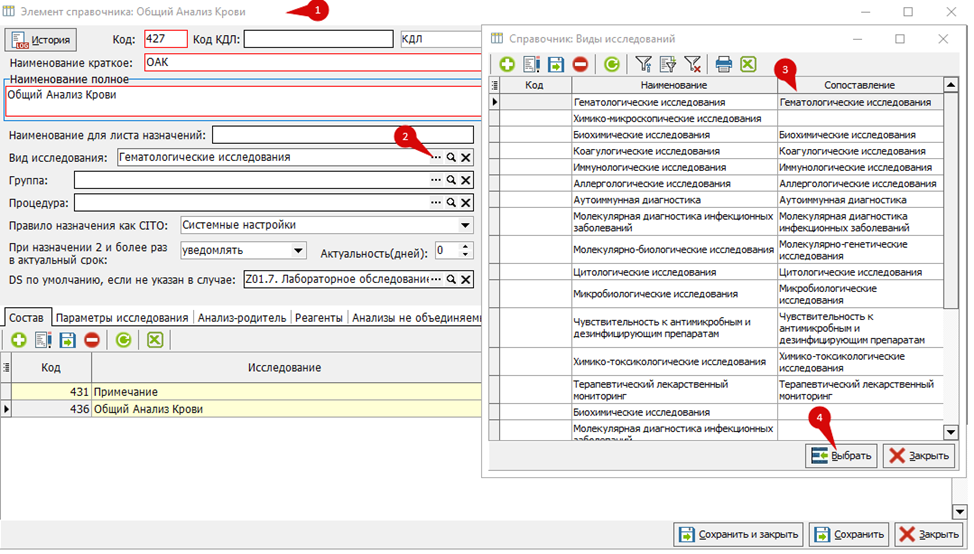This screenshot has width=974, height=554.
Task: Increase Актуальность(дней) spinner value
Action: click(465, 247)
